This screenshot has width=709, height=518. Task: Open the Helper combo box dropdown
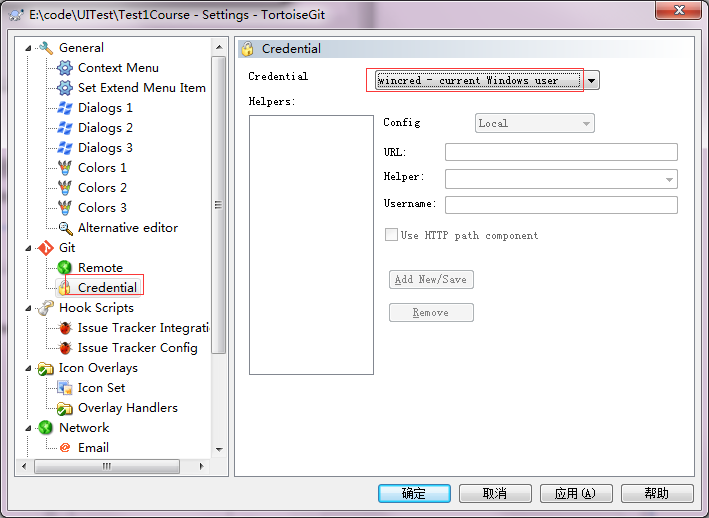click(x=669, y=179)
